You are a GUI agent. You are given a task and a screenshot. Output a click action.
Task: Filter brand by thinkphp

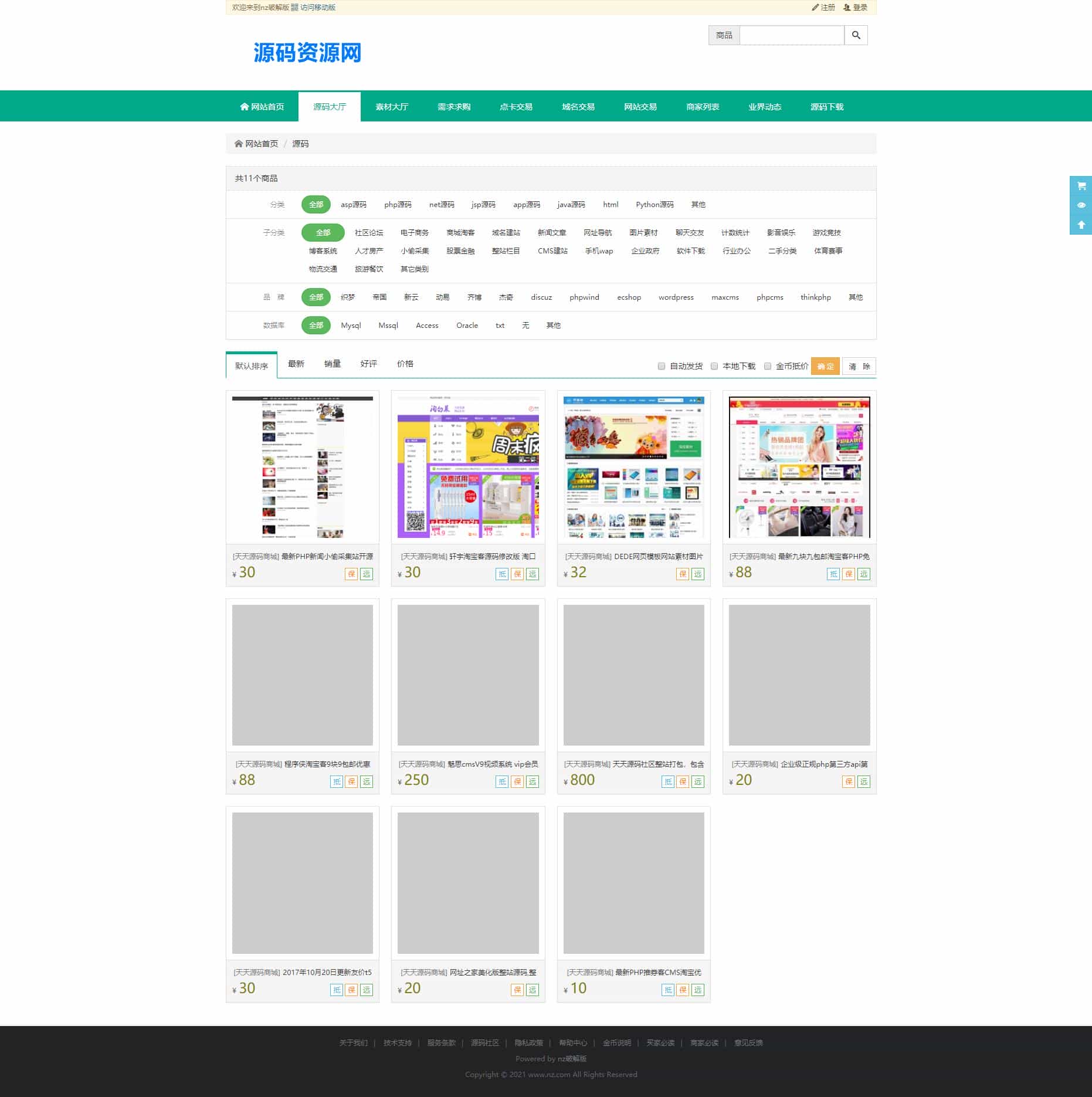tap(815, 297)
